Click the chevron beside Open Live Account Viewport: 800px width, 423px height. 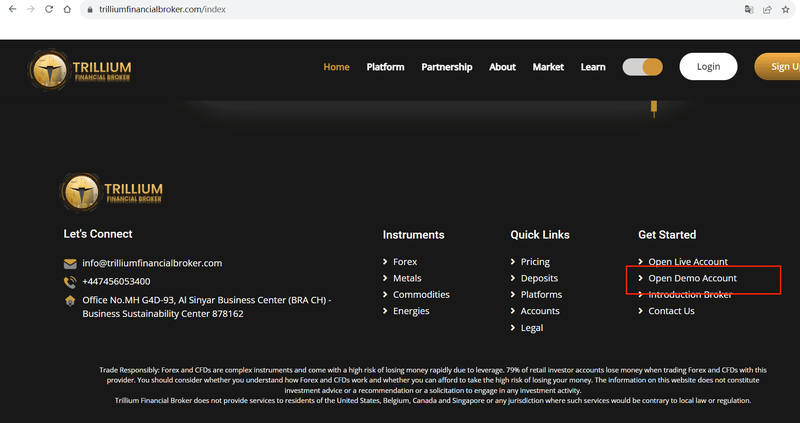pos(640,262)
